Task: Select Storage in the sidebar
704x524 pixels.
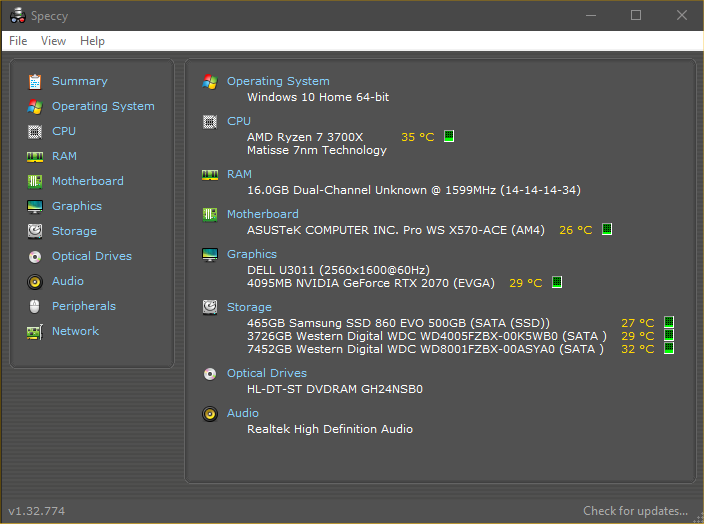Action: pyautogui.click(x=74, y=232)
